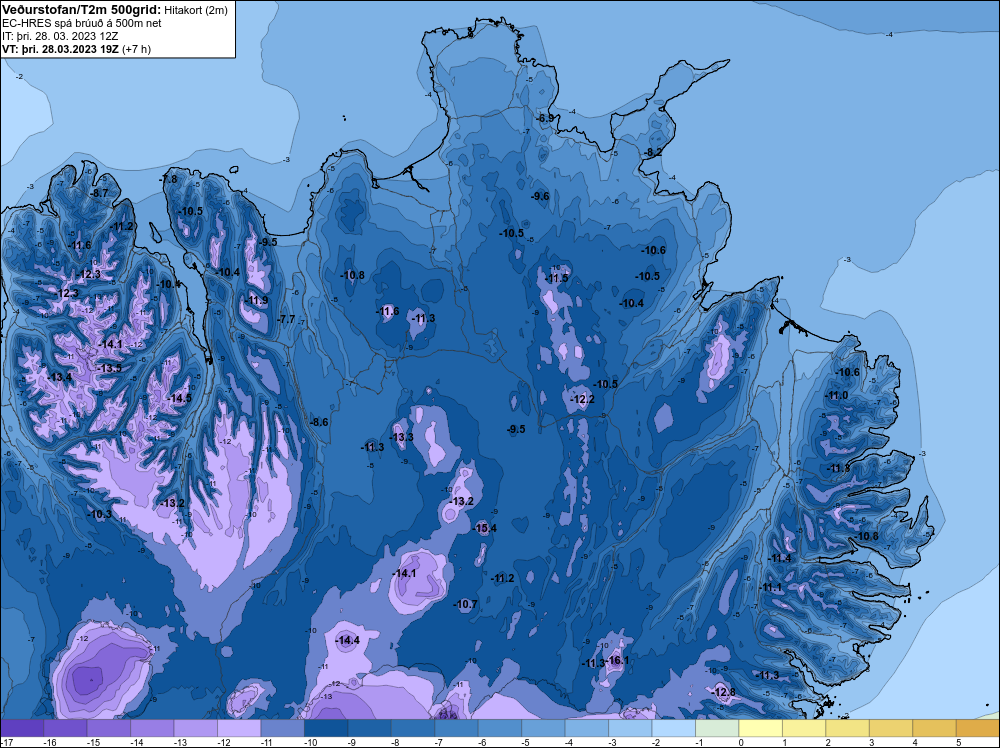The width and height of the screenshot is (1000, 748).
Task: Click the '-8.6' temperature label on map
Action: [319, 422]
